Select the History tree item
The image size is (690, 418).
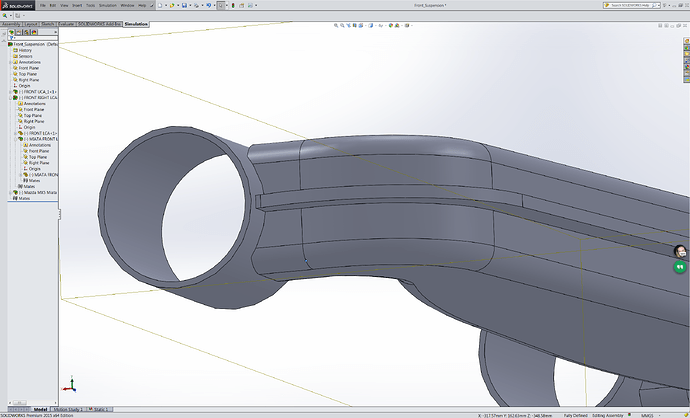coord(26,50)
